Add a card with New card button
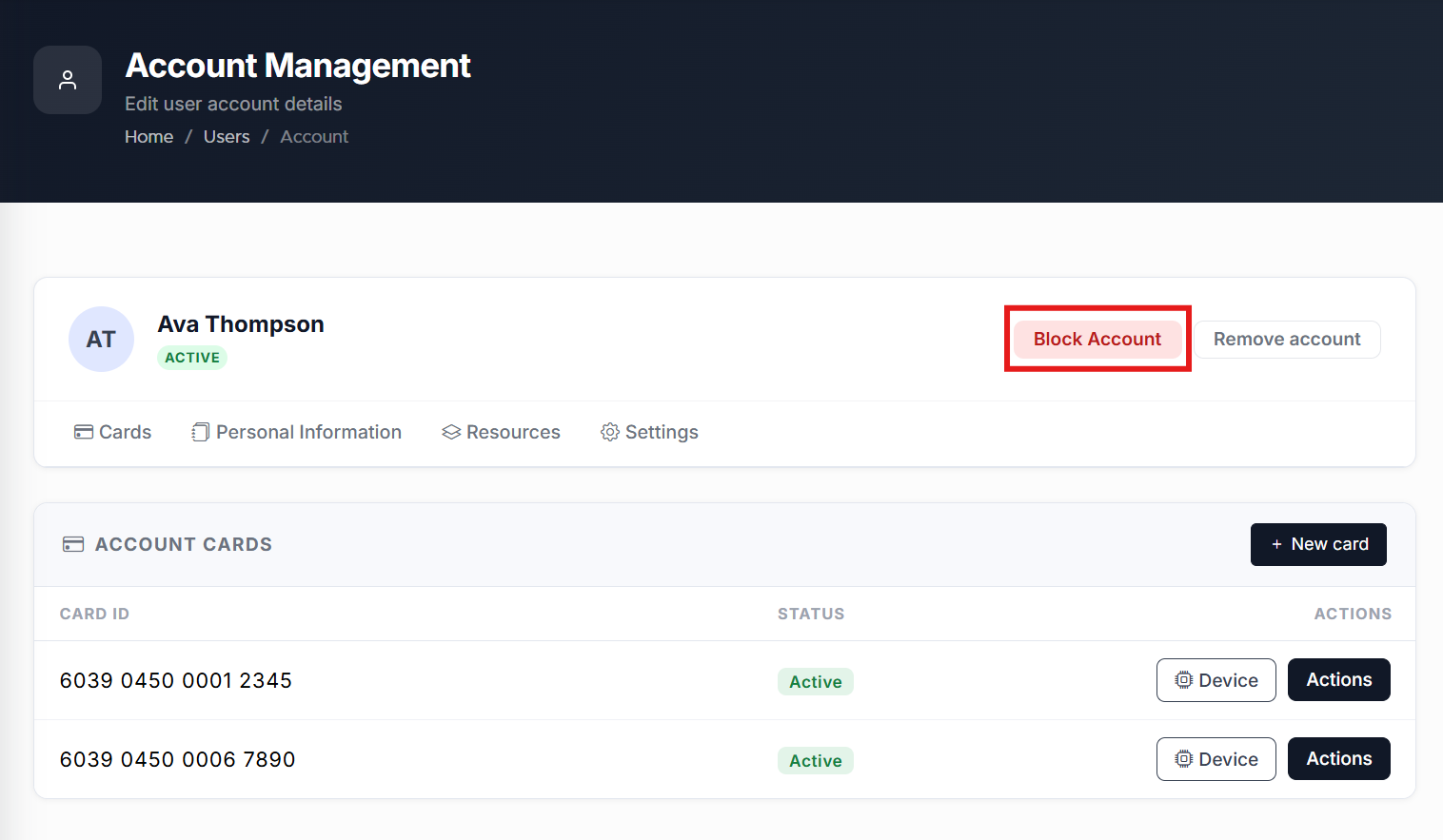 tap(1318, 544)
